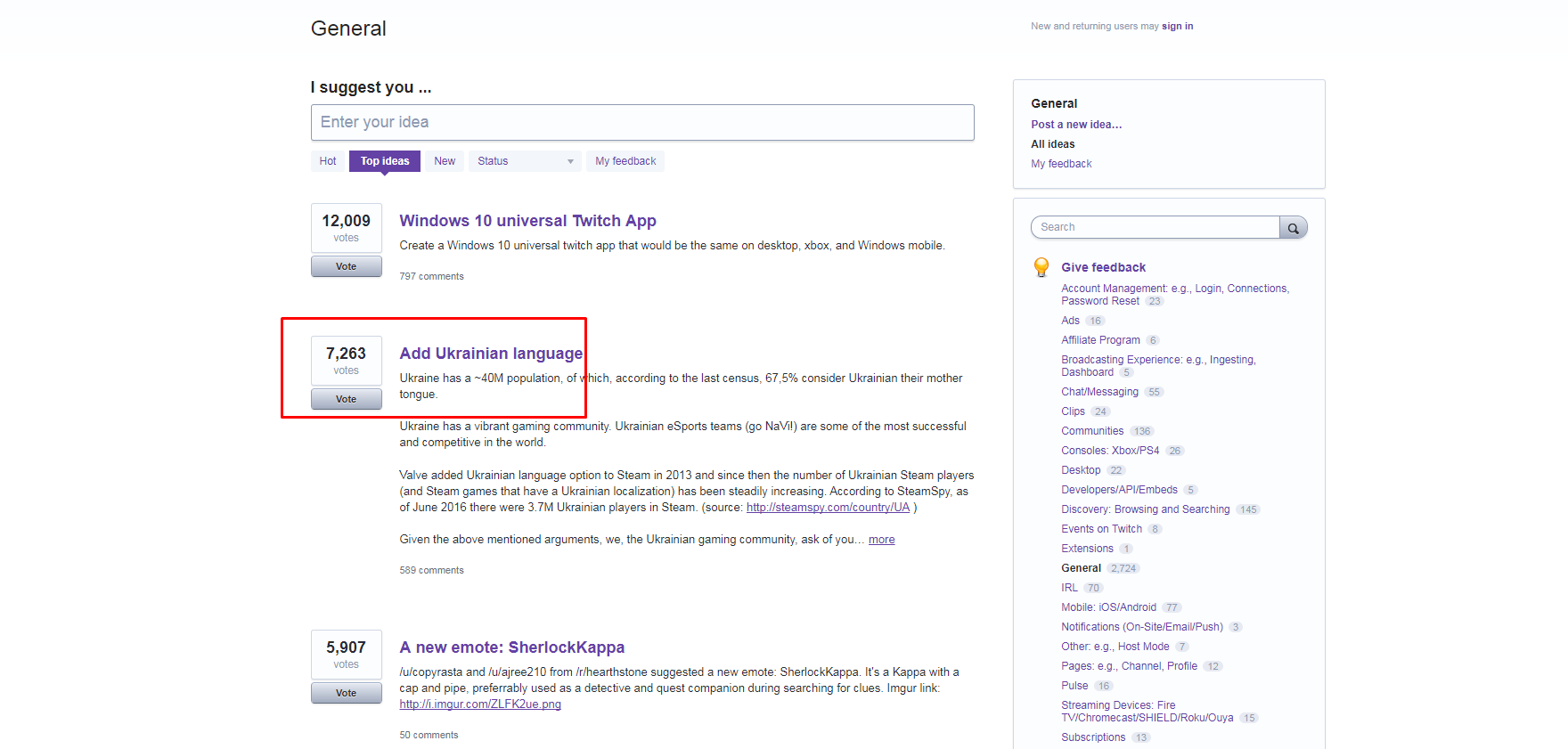Open Subscriptions category
Viewport: 1568px width, 749px height.
click(1093, 737)
